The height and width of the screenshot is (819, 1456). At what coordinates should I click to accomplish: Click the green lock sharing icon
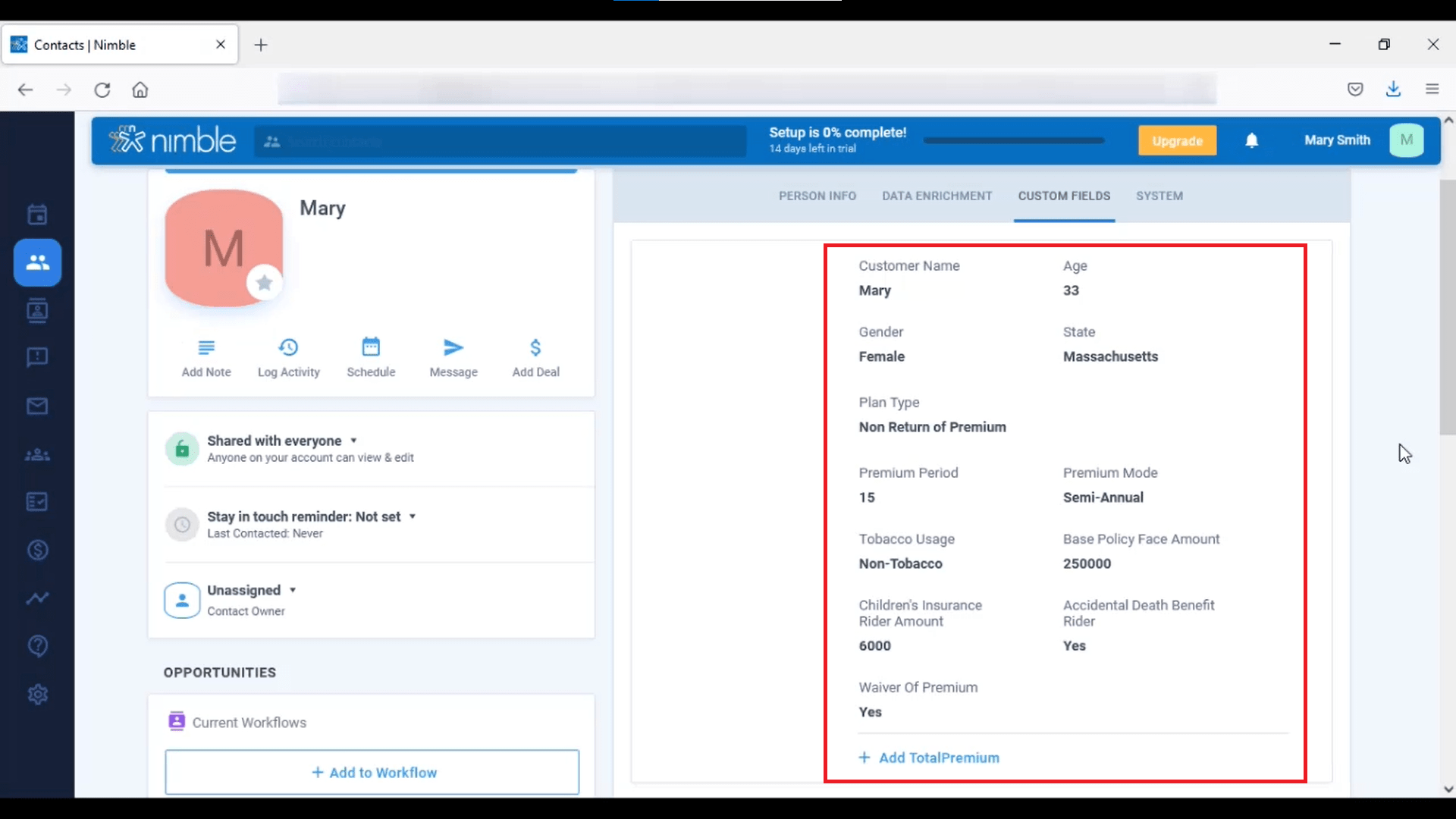[182, 449]
